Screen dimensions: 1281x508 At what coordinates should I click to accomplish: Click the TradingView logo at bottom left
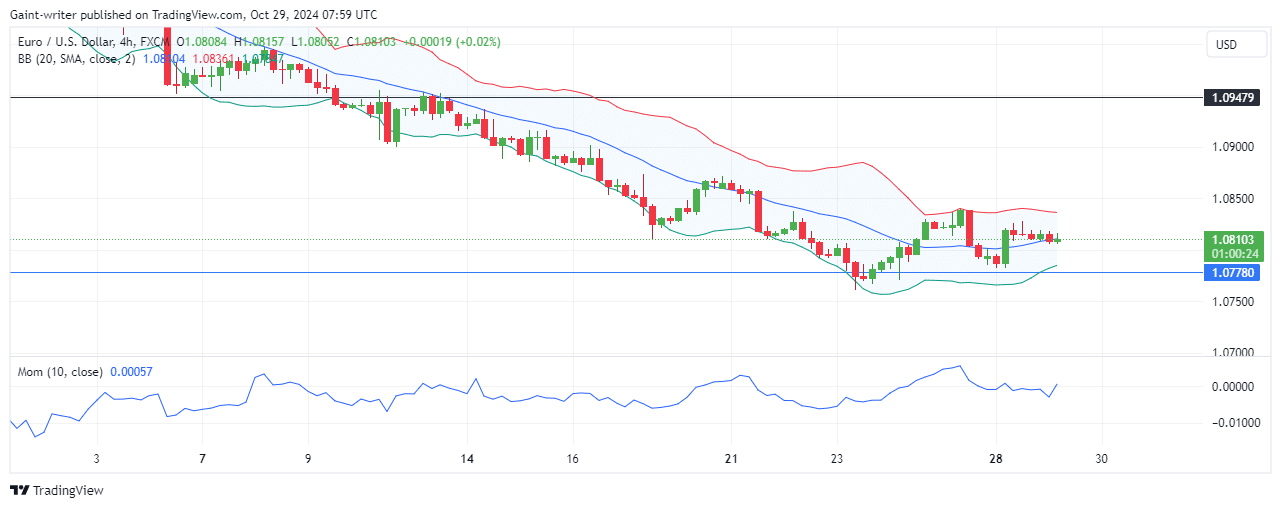[x=57, y=491]
